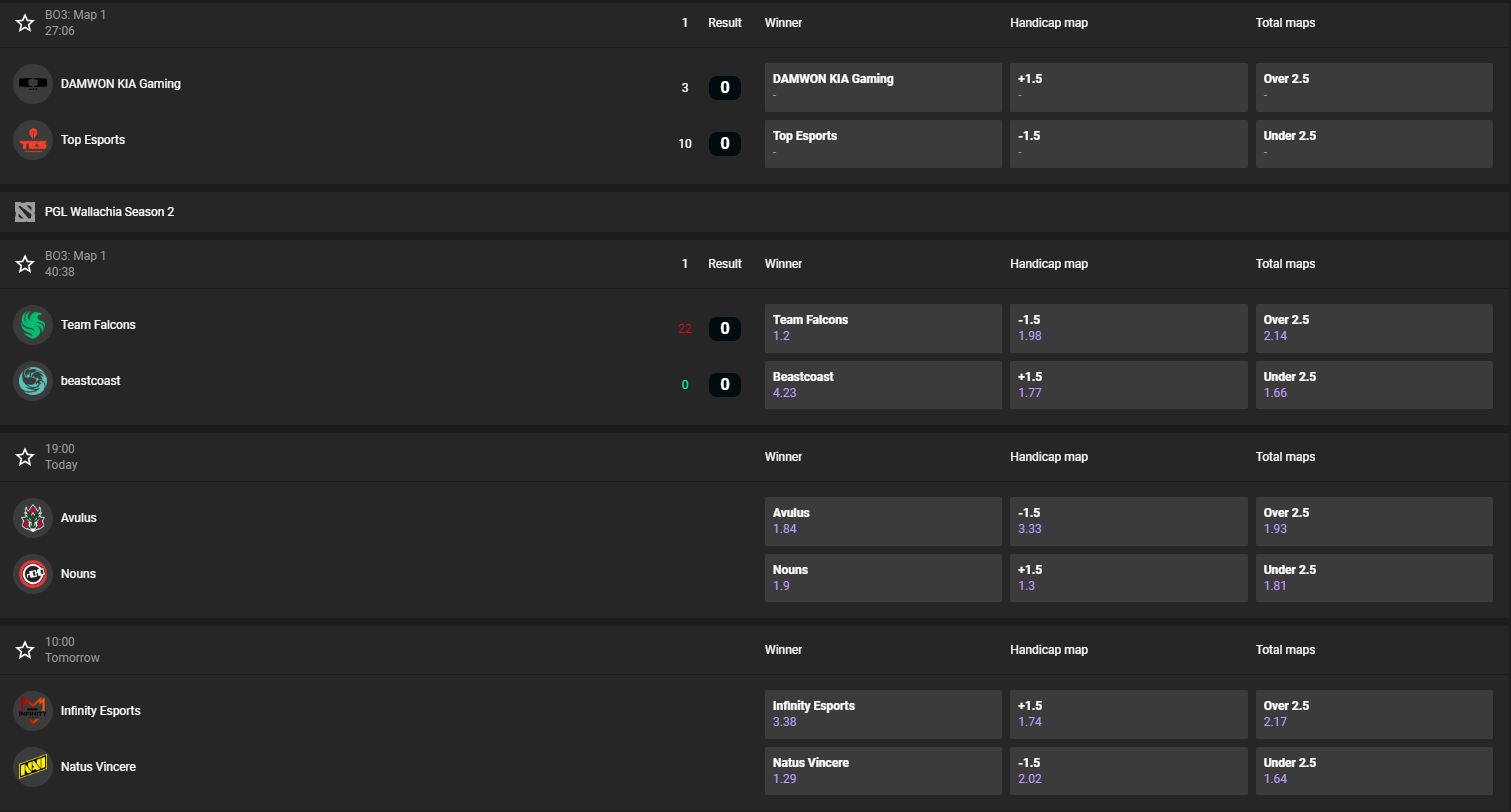
Task: Bet on Infinity Esports winner at 3.38
Action: [883, 714]
